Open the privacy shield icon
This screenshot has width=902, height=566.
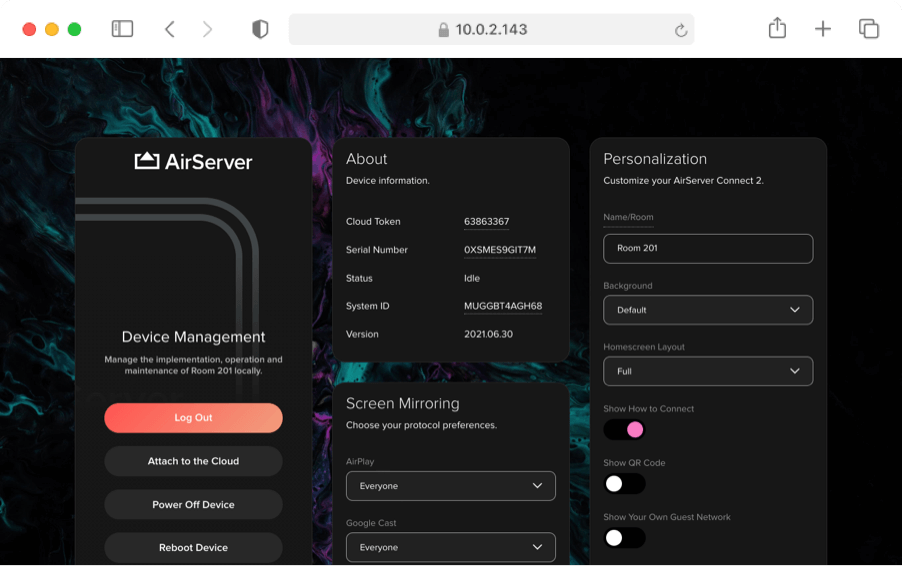click(260, 29)
